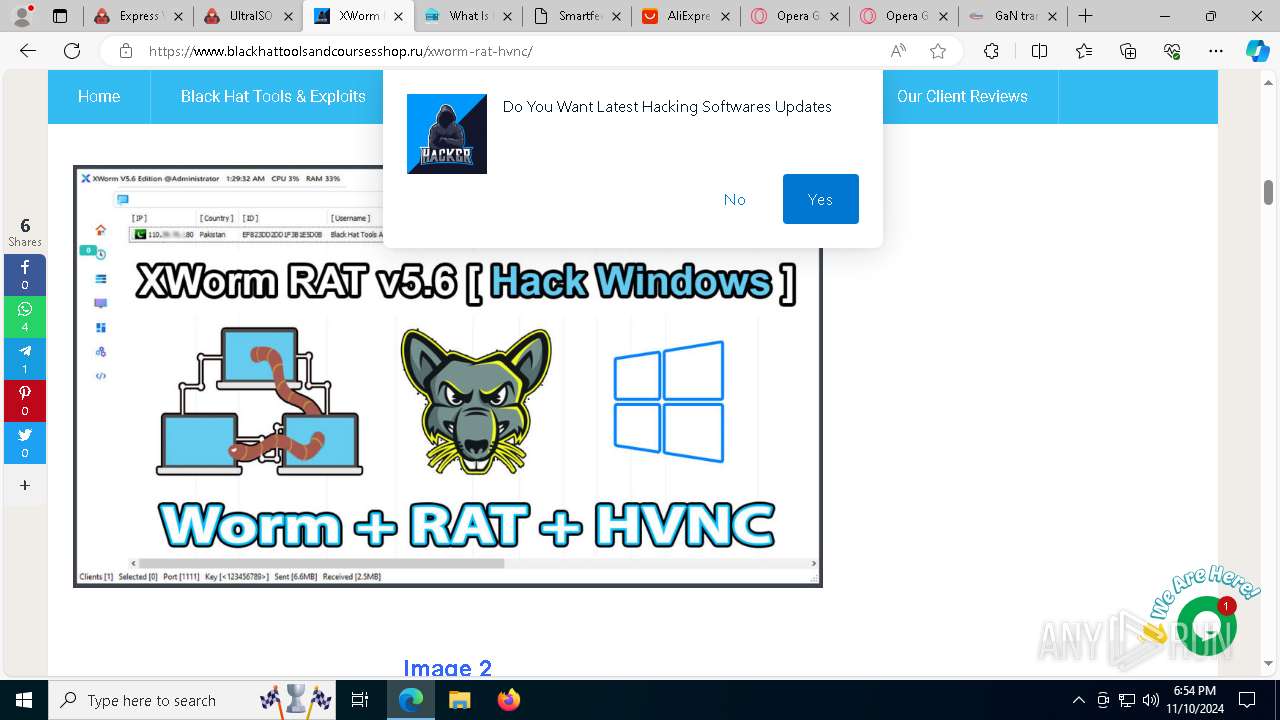Open notification center icon
The height and width of the screenshot is (720, 1280).
(x=1247, y=700)
